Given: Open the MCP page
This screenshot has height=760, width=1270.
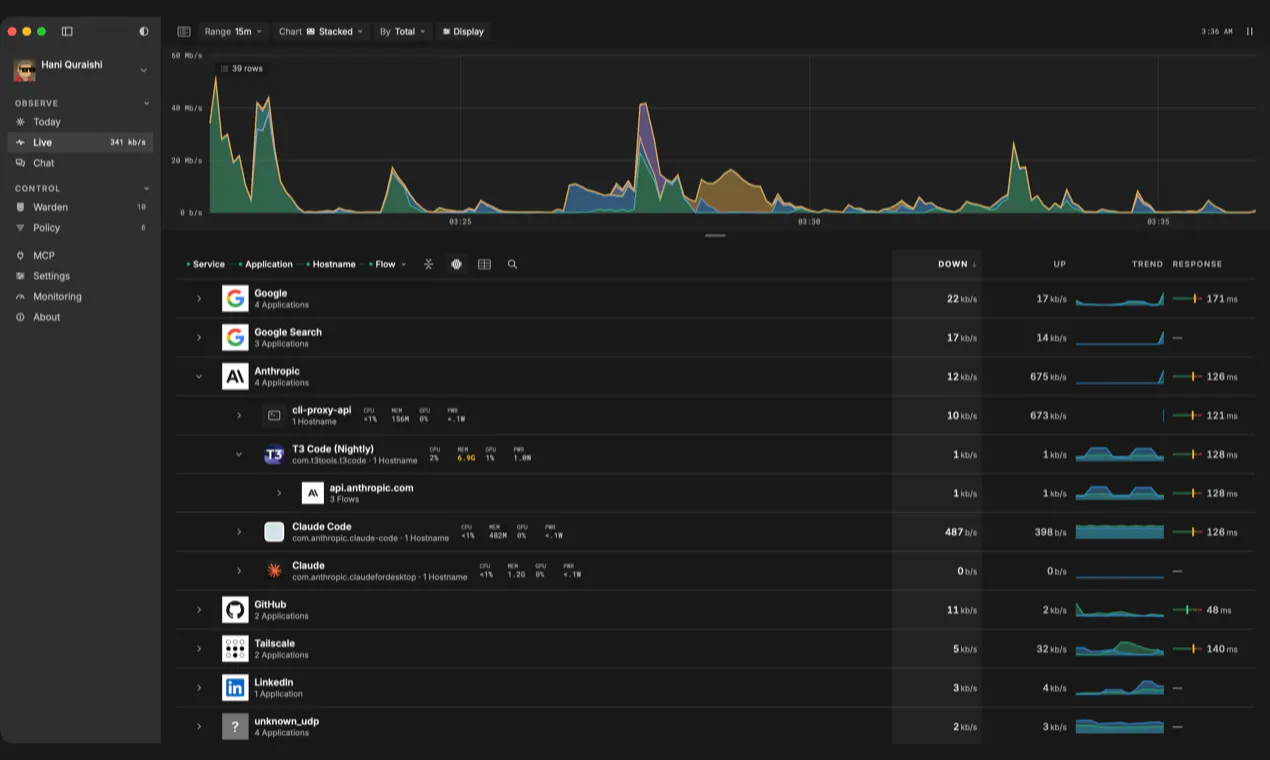Looking at the screenshot, I should 80,255.
